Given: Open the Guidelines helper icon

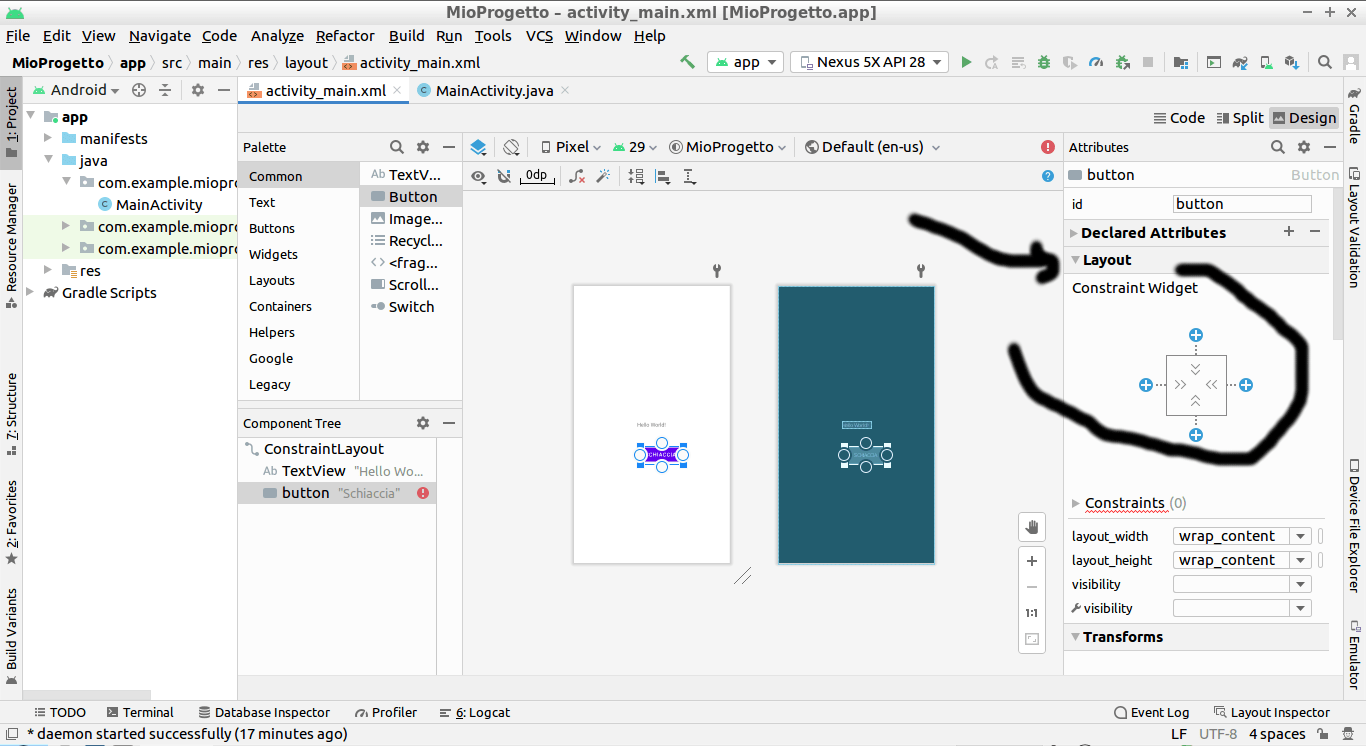Looking at the screenshot, I should [689, 176].
